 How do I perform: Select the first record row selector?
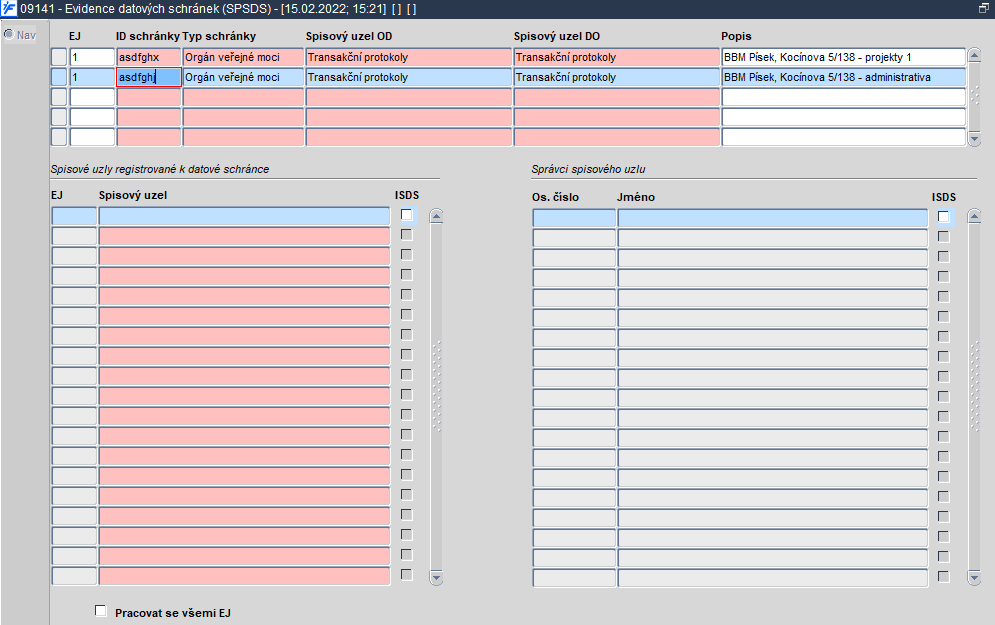59,57
